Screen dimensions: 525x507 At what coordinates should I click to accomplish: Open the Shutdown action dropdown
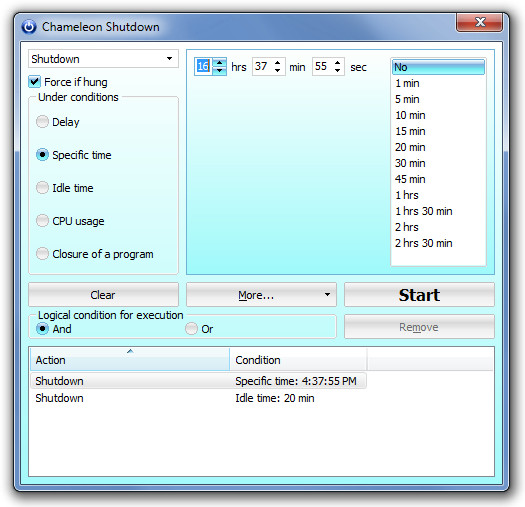(x=103, y=59)
